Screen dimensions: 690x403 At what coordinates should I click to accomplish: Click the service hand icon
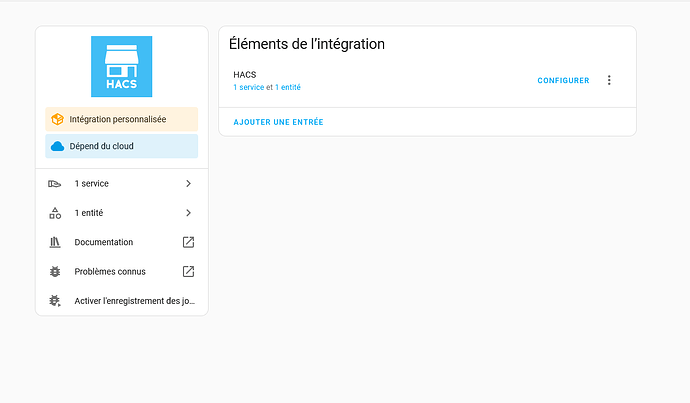(55, 184)
